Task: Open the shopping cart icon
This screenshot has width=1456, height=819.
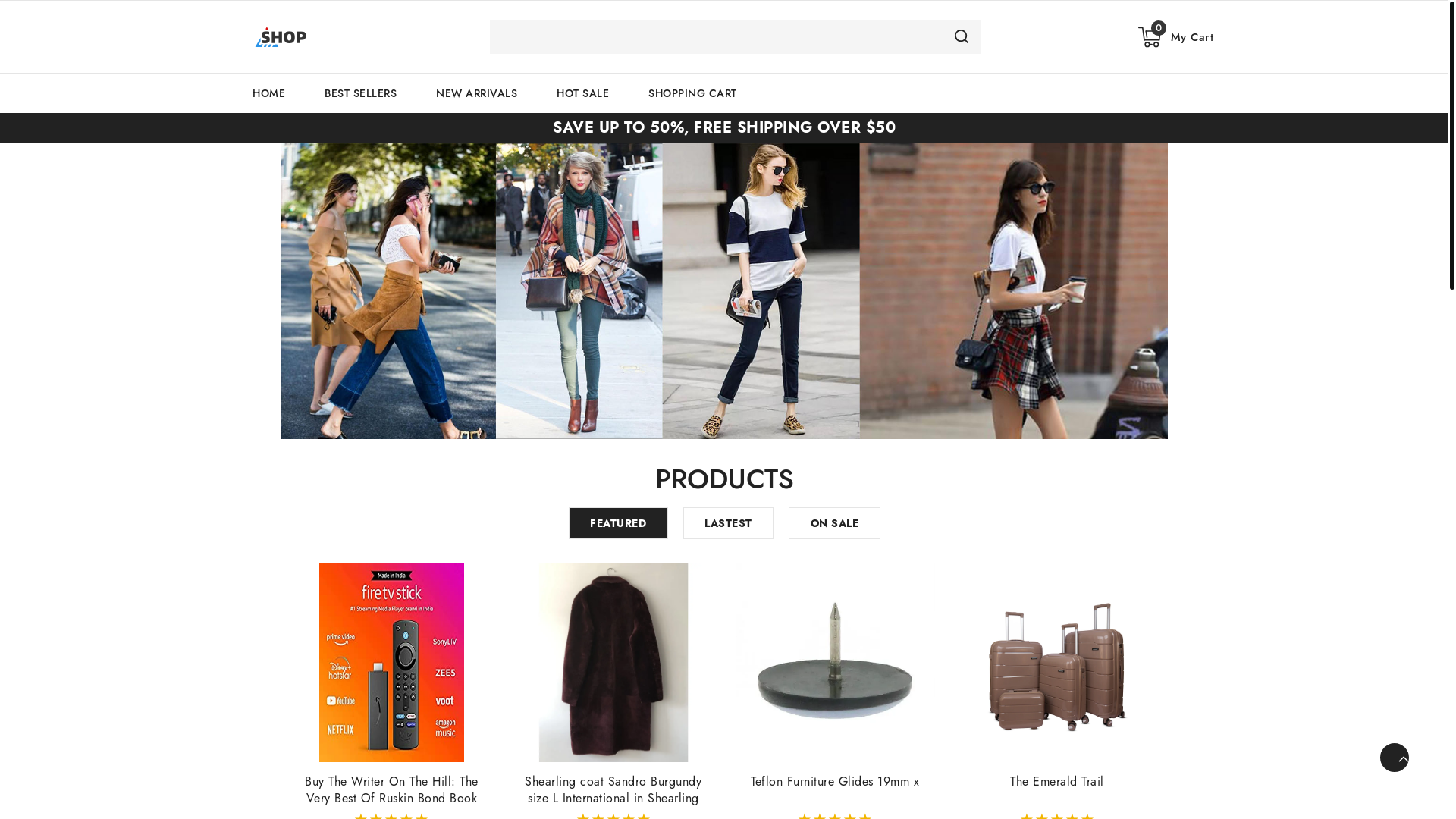Action: click(1150, 37)
